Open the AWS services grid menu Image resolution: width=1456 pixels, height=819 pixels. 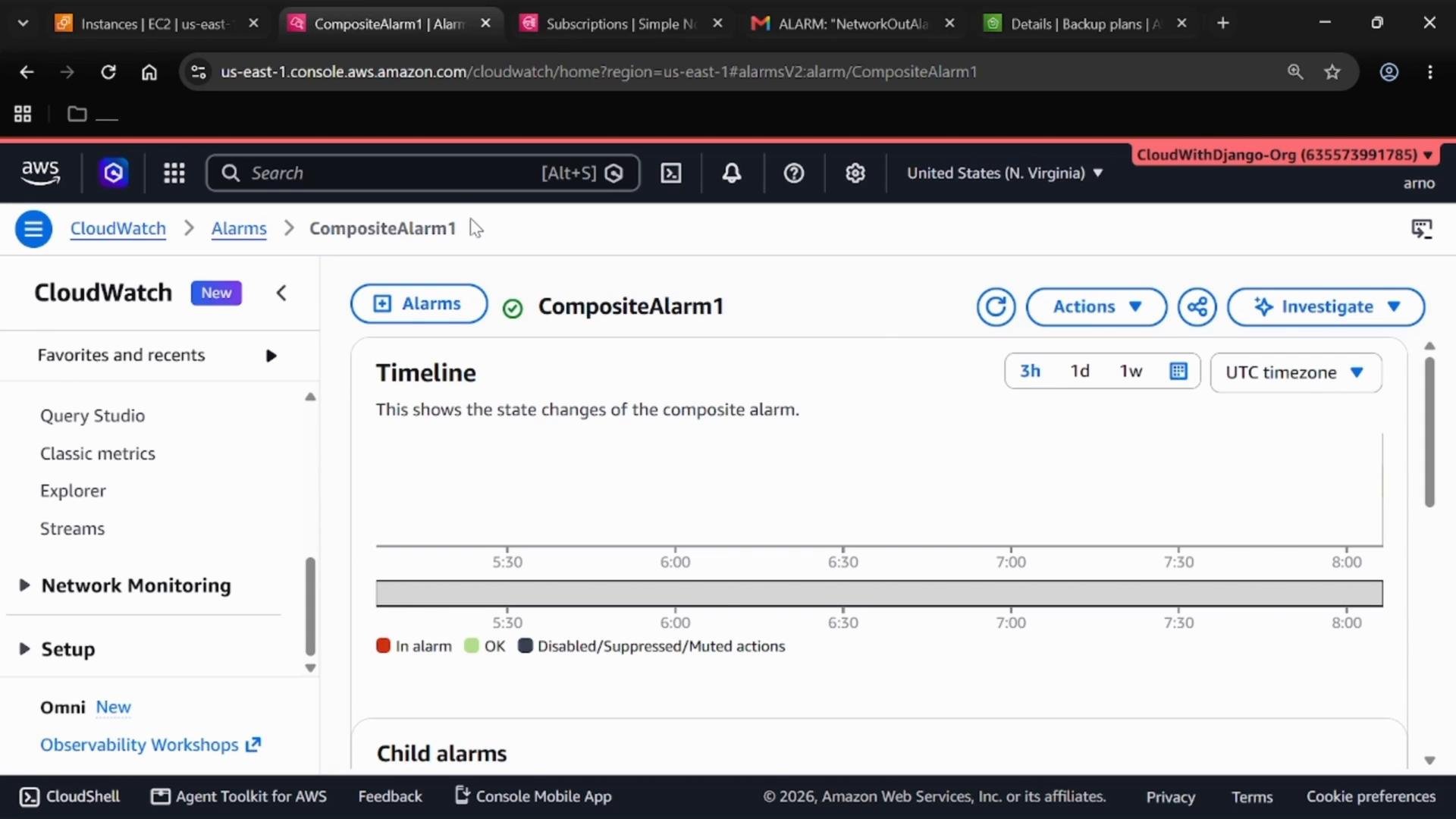point(174,173)
